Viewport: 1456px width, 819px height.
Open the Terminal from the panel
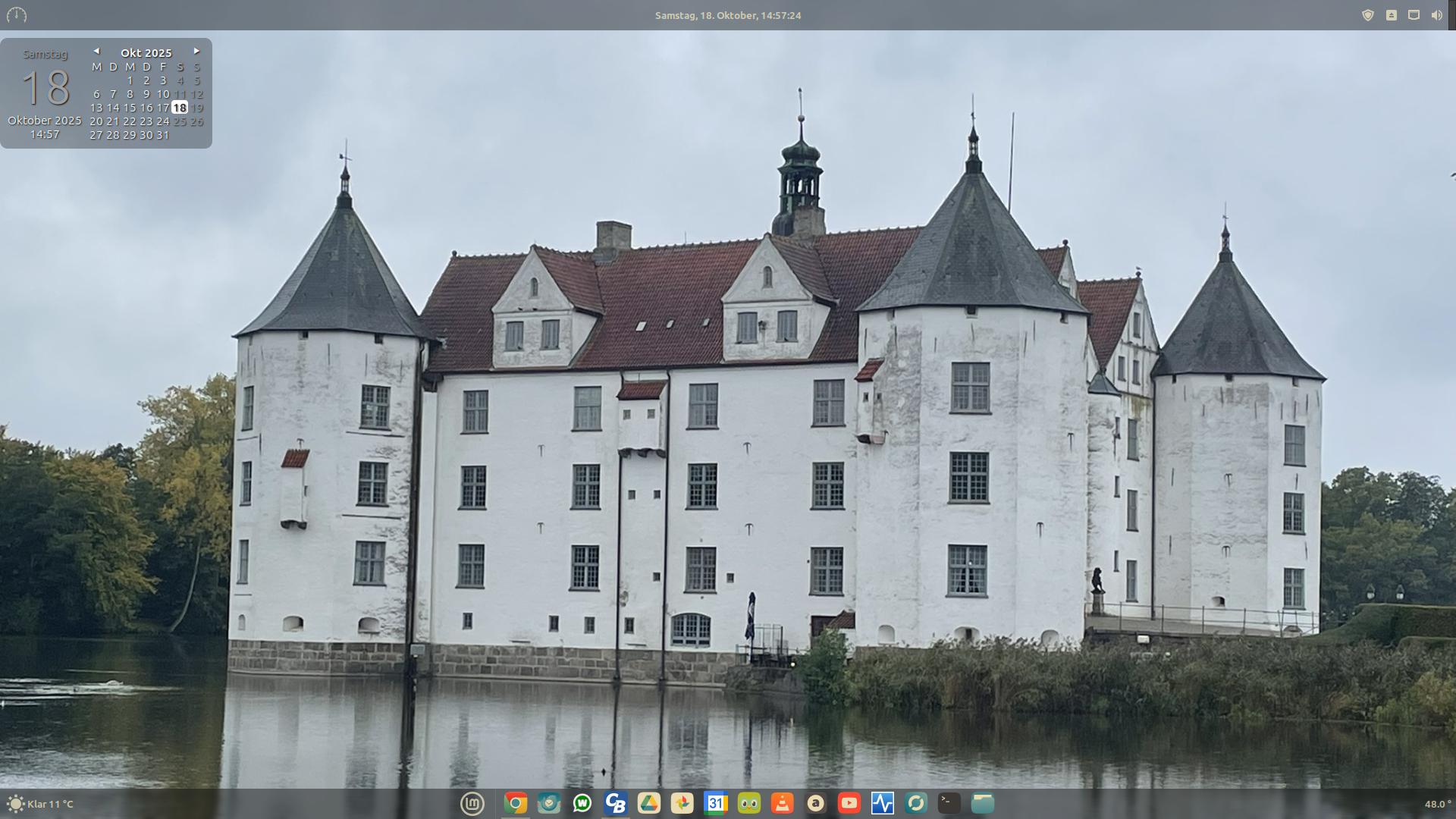949,803
